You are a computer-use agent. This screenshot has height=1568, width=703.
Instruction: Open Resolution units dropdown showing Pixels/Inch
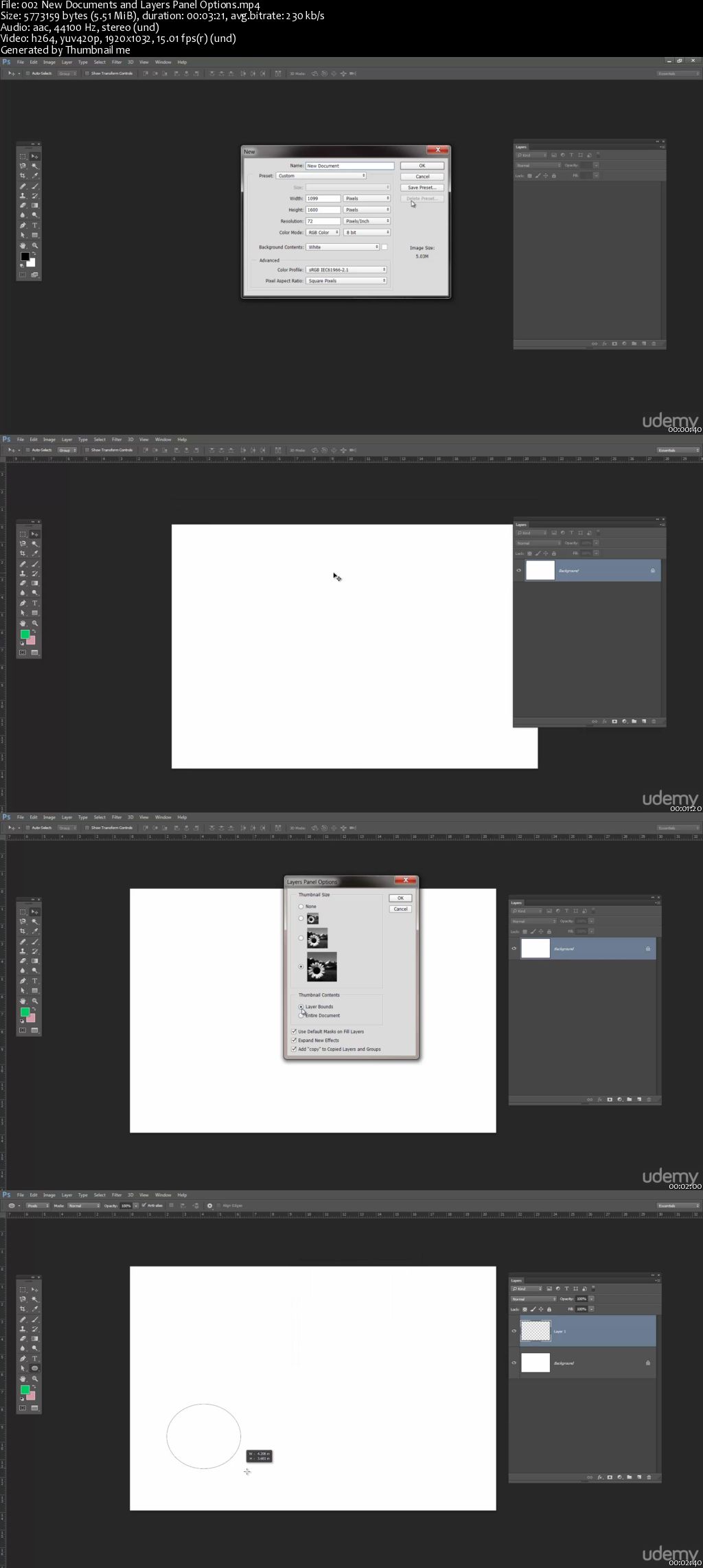point(367,221)
